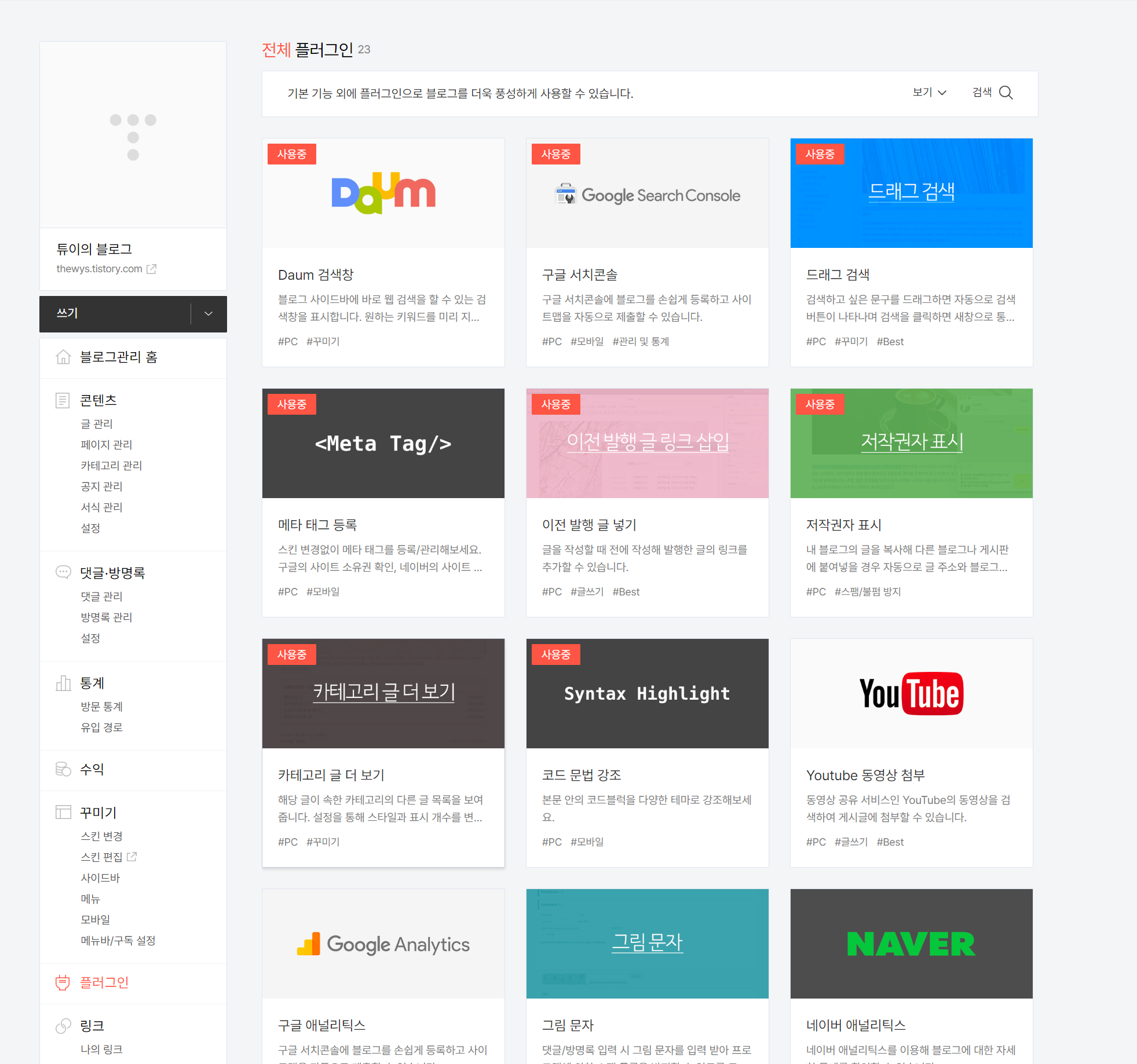The width and height of the screenshot is (1137, 1064).
Task: Click the 통계 bar chart icon
Action: 63,683
